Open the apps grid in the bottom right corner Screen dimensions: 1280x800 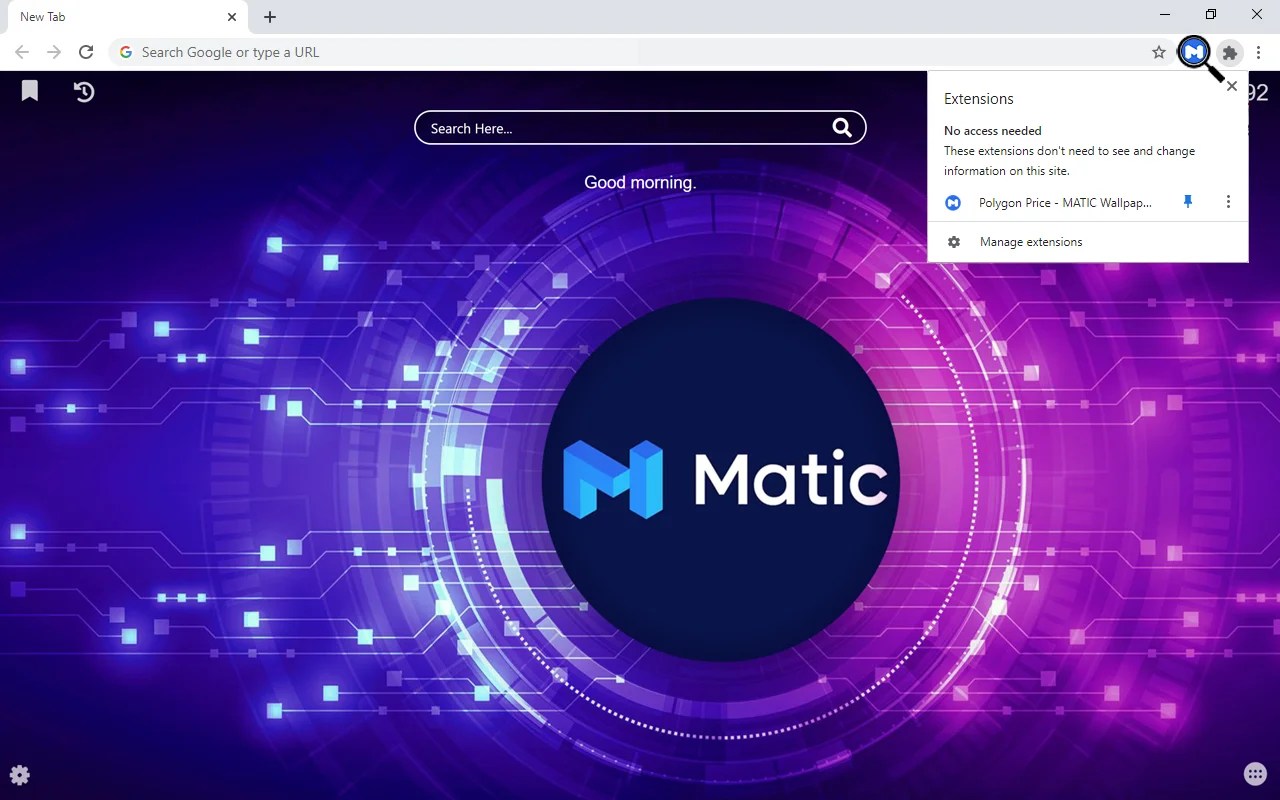[x=1255, y=773]
